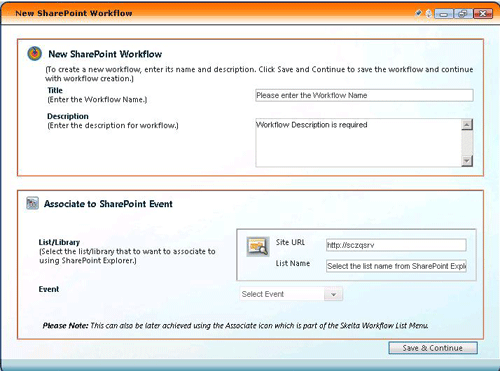The width and height of the screenshot is (500, 371).
Task: Click inside the workflow Description text area
Action: [x=359, y=143]
